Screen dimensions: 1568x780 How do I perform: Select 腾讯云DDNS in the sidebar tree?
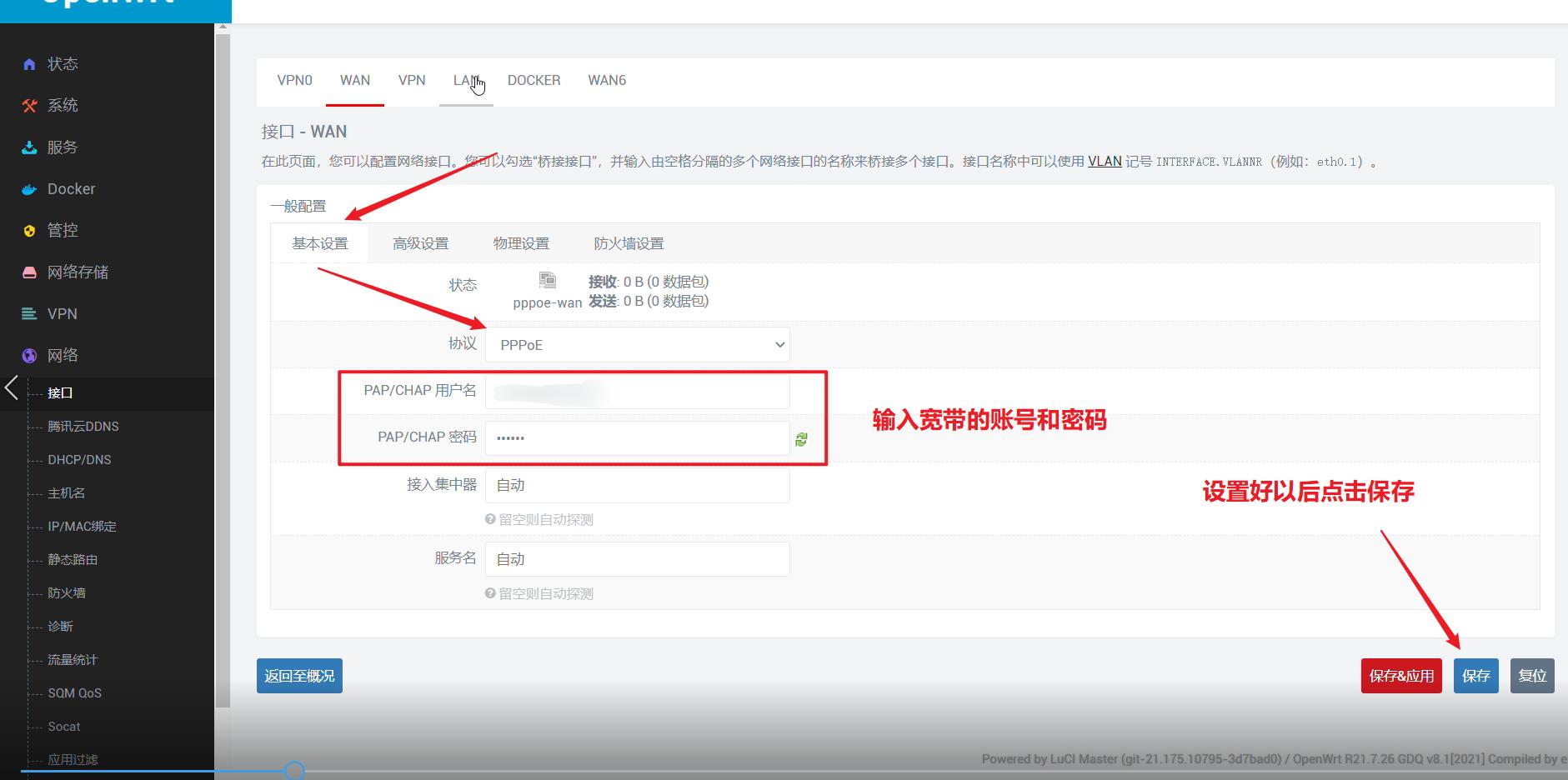tap(83, 426)
